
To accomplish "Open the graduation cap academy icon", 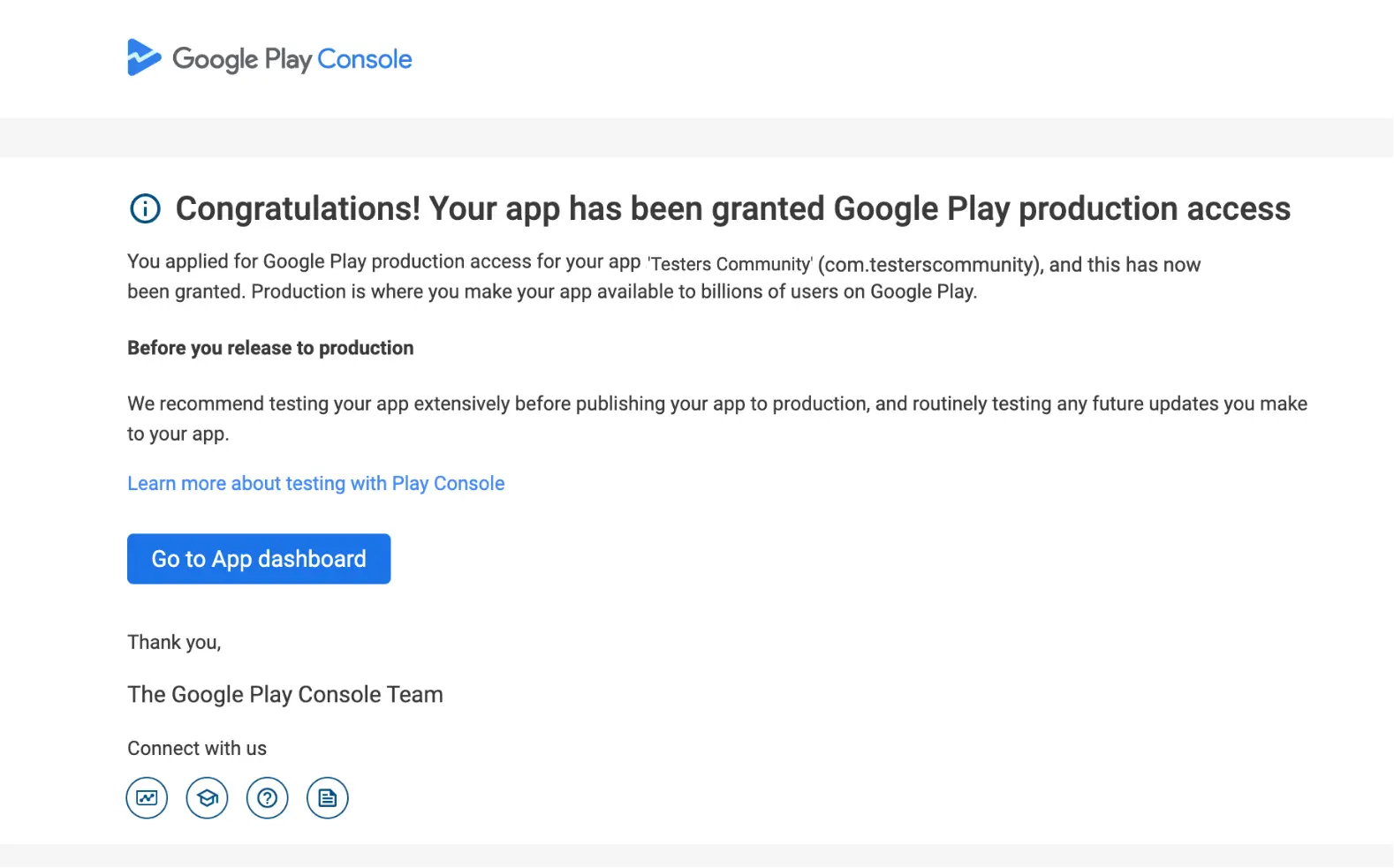I will 207,798.
